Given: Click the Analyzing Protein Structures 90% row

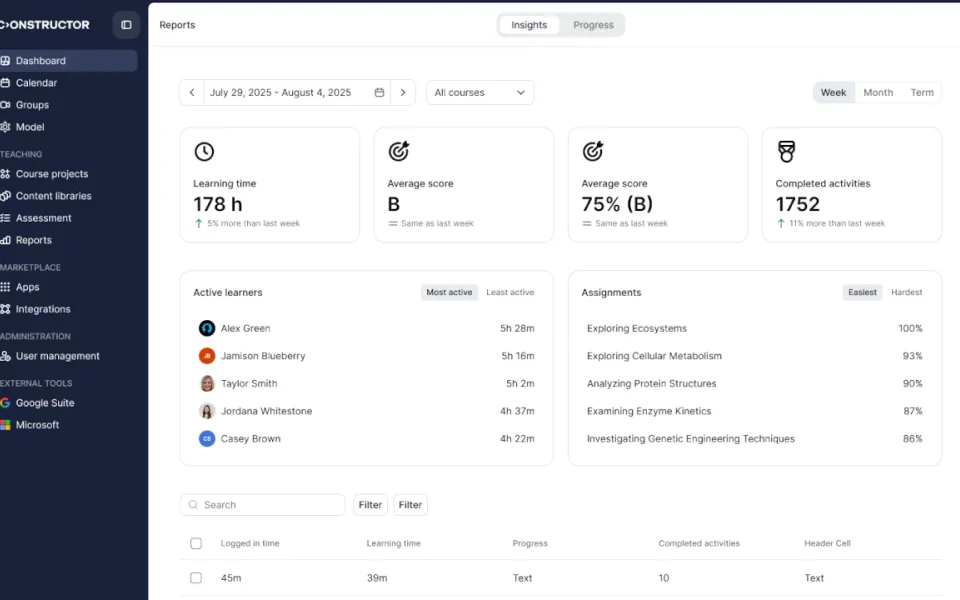Looking at the screenshot, I should pyautogui.click(x=754, y=383).
